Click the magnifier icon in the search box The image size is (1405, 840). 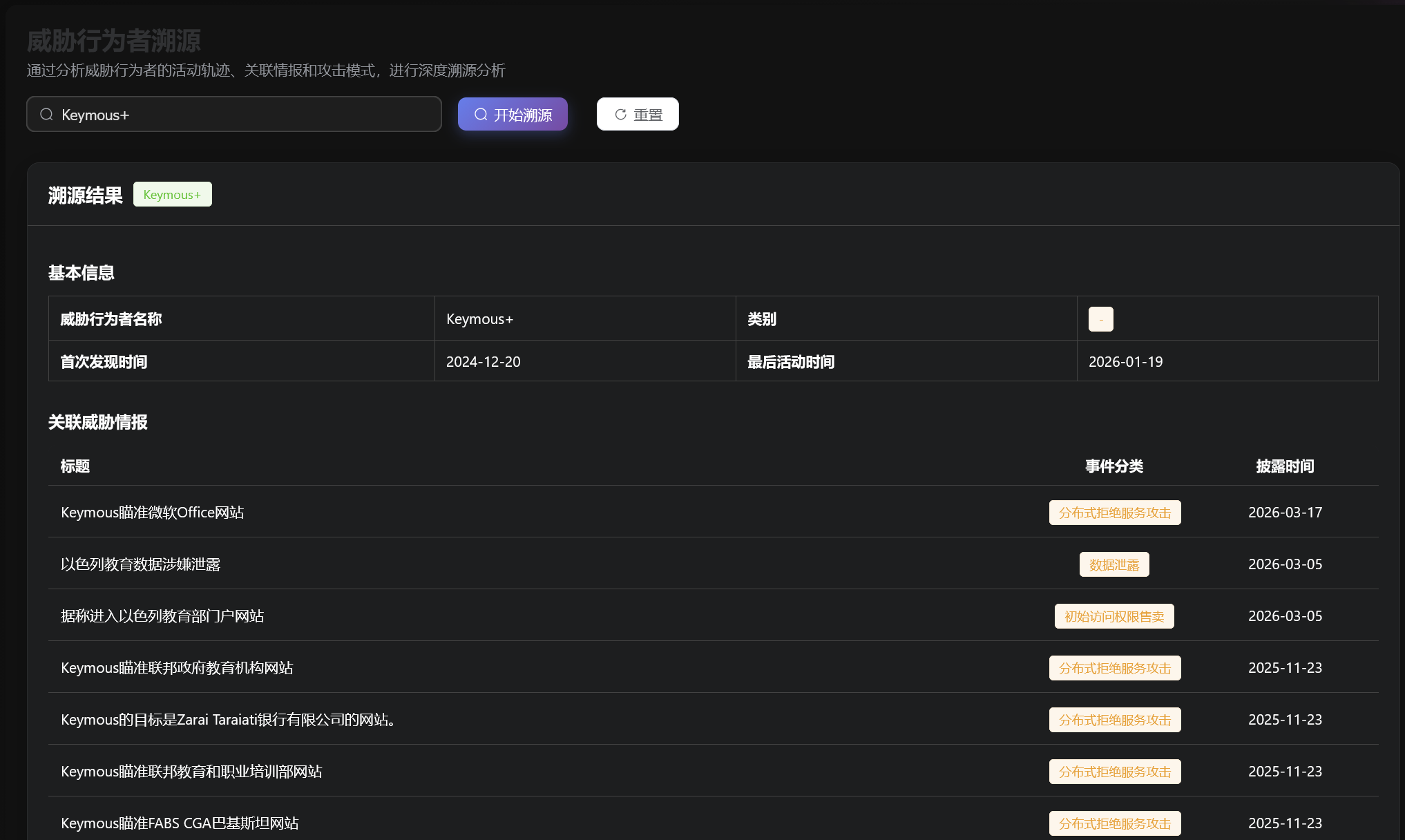pos(46,114)
